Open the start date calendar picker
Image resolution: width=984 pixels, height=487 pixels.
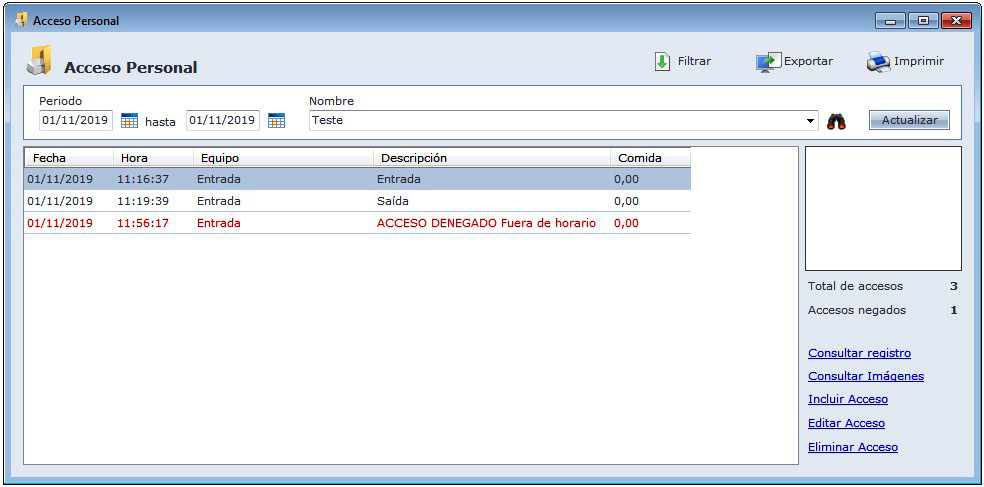click(x=129, y=121)
